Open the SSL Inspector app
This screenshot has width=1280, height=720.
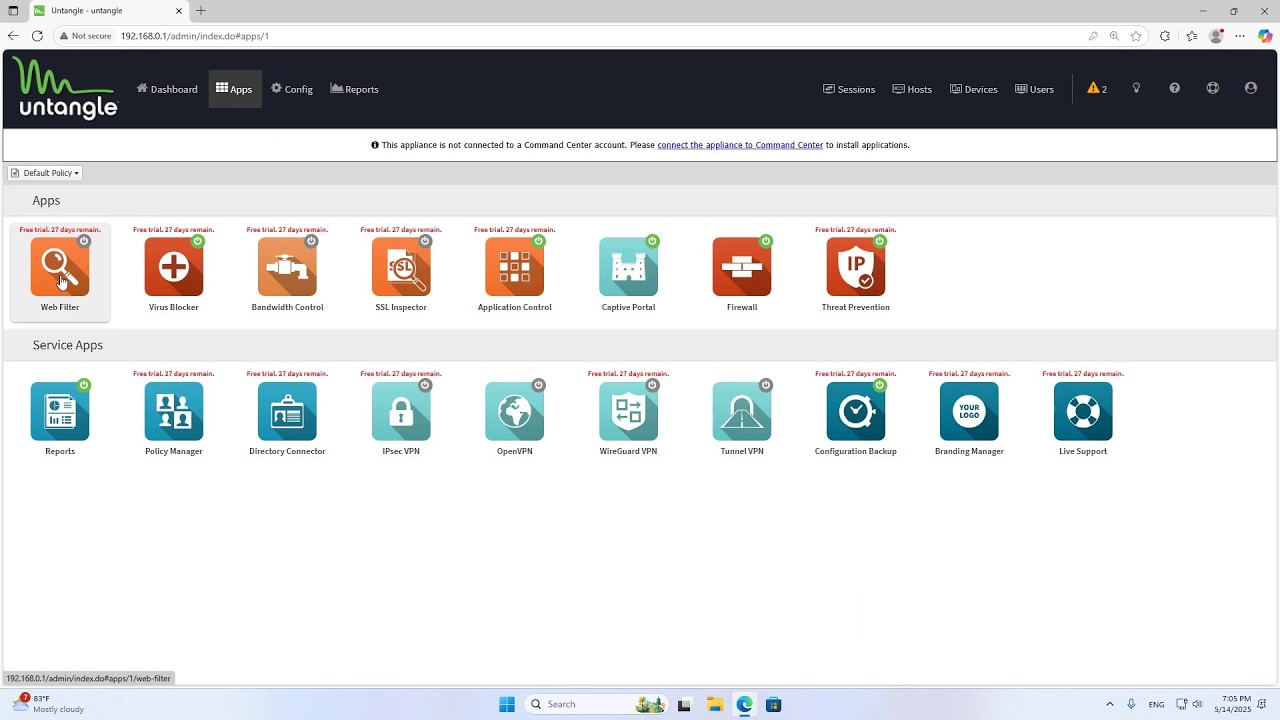[x=401, y=267]
